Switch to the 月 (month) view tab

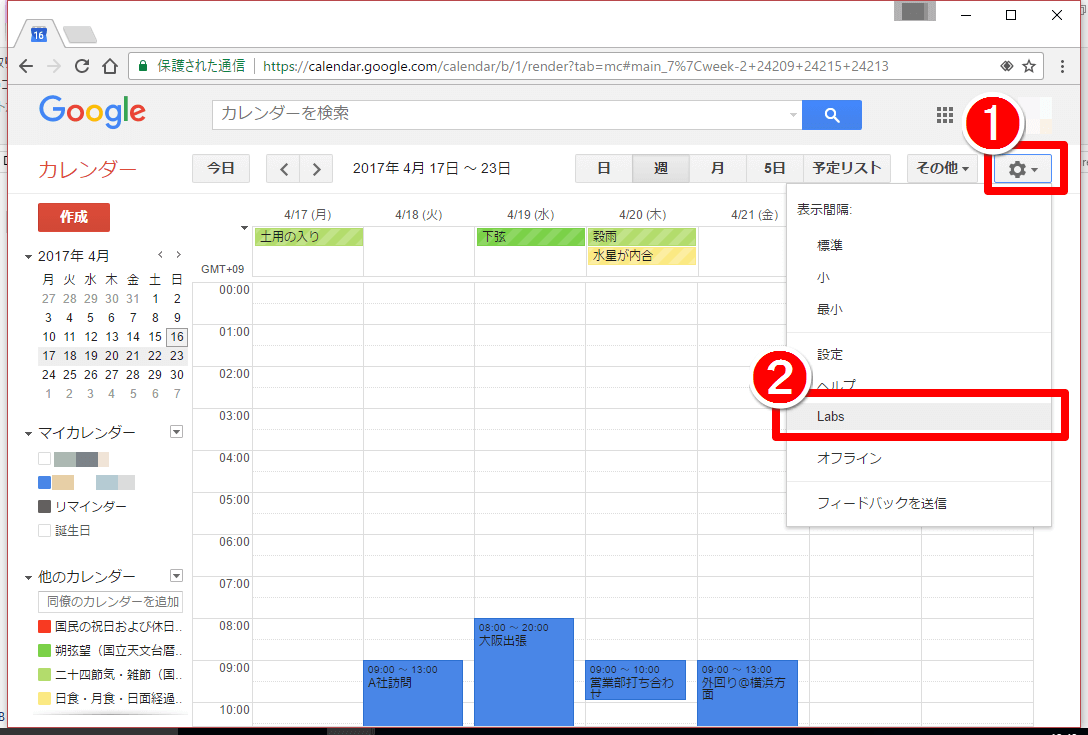[x=717, y=168]
